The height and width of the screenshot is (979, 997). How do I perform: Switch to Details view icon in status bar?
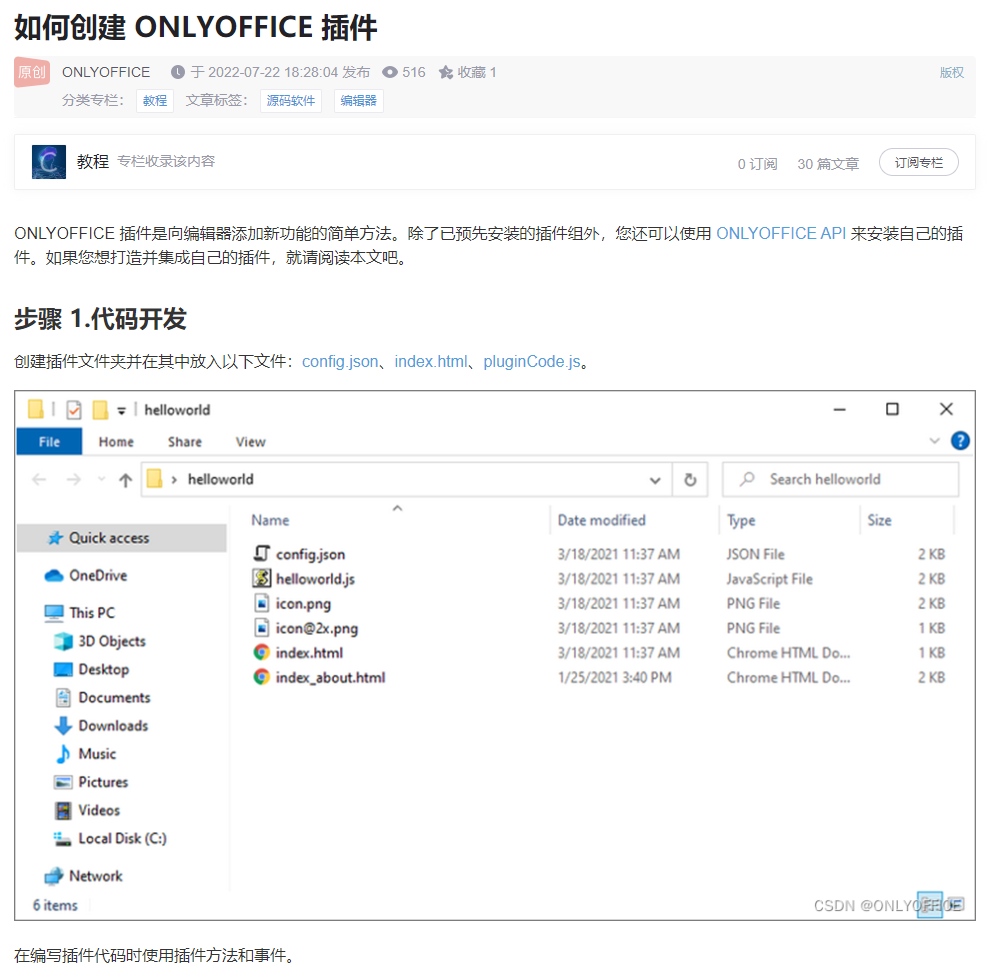[x=930, y=905]
